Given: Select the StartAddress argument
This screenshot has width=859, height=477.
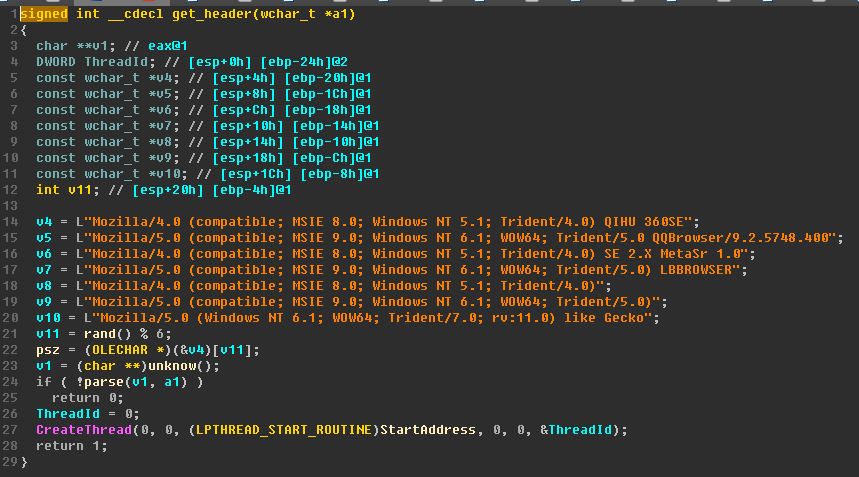Looking at the screenshot, I should (428, 430).
